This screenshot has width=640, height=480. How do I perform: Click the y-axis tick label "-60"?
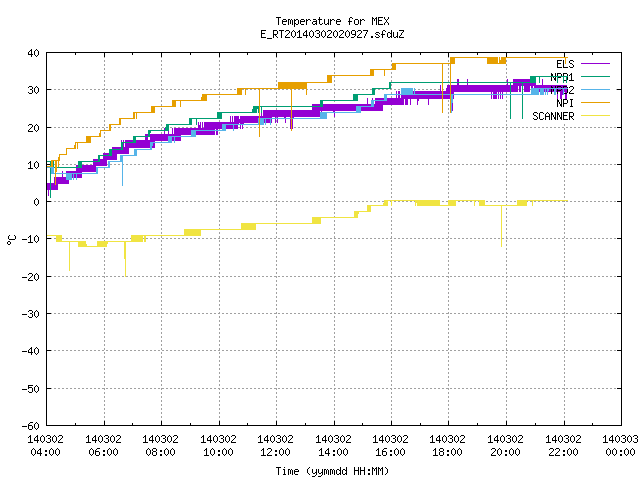click(31, 426)
